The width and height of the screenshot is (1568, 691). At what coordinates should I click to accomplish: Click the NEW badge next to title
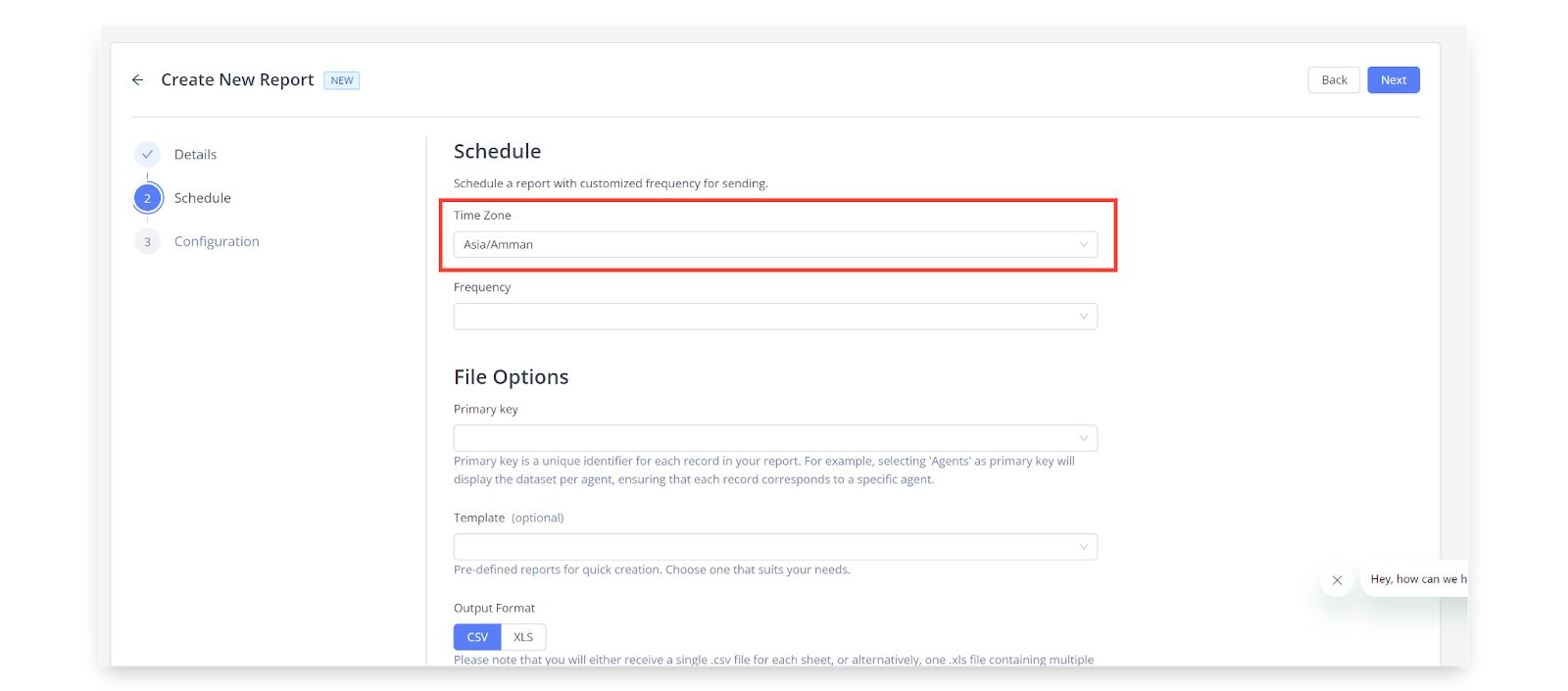tap(342, 80)
